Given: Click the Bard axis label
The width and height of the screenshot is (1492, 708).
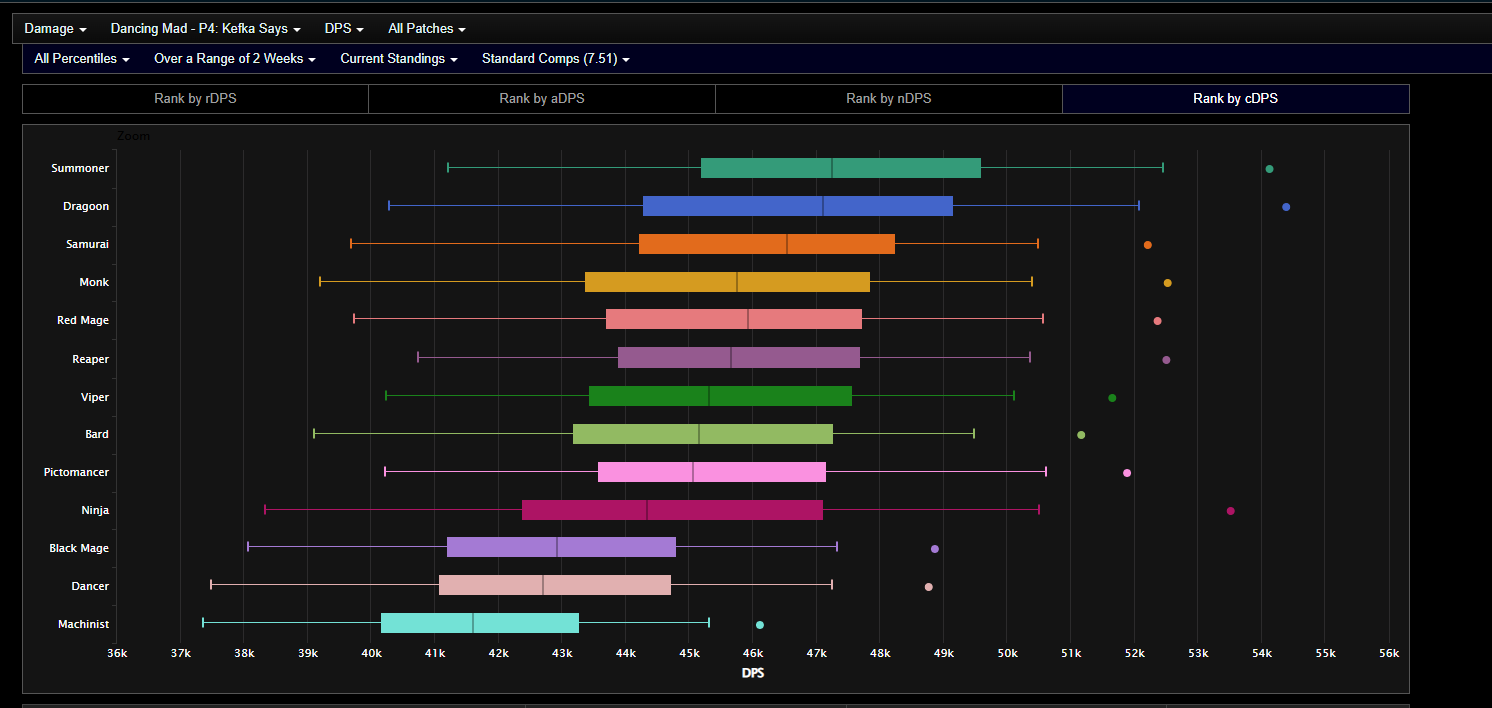Looking at the screenshot, I should (x=97, y=434).
